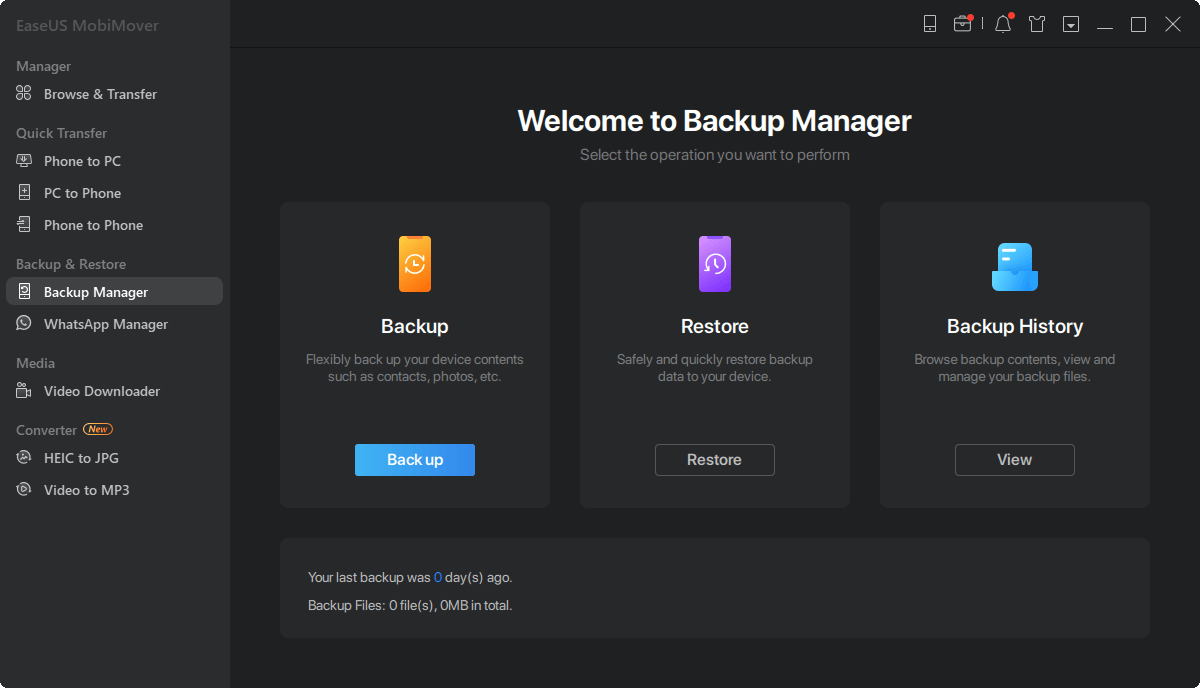Screen dimensions: 1200x688
Task: Click the device phone icon in title bar
Action: coord(930,24)
